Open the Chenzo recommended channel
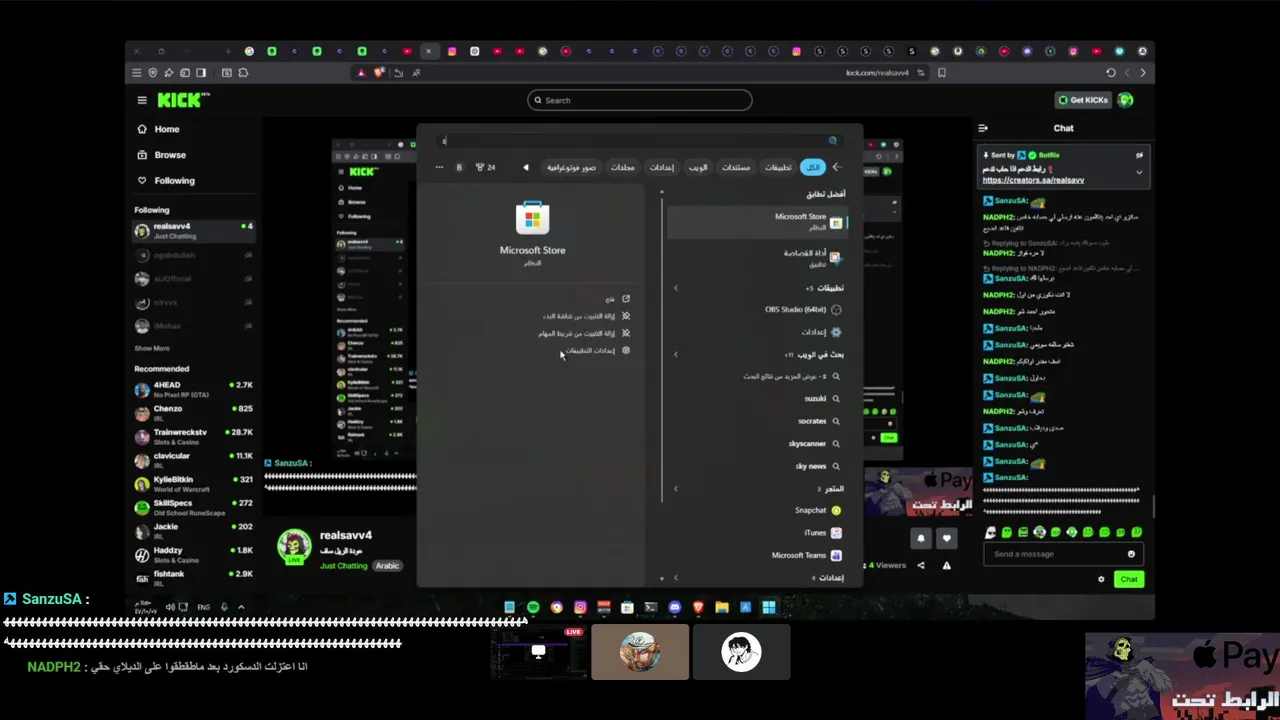 [x=194, y=413]
